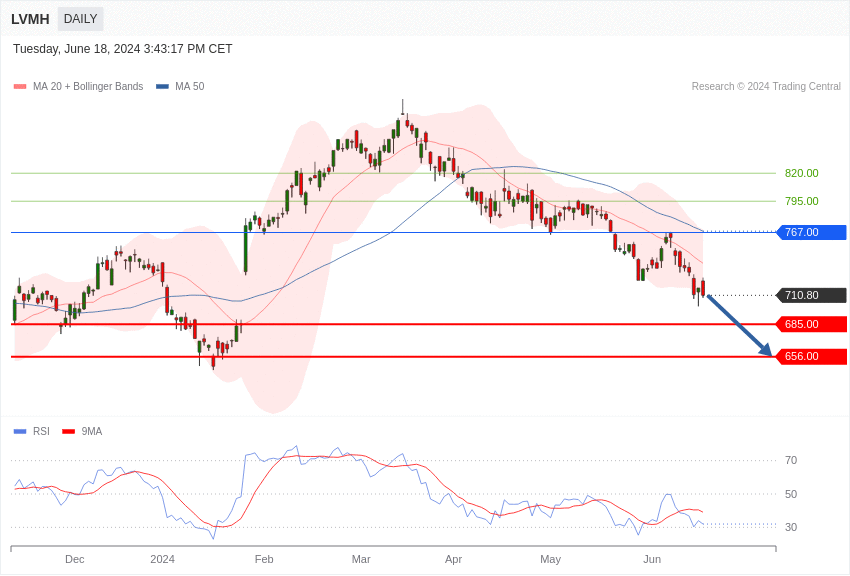
Task: Click the chart timestamp Tuesday, June 18, 2024
Action: [x=122, y=49]
